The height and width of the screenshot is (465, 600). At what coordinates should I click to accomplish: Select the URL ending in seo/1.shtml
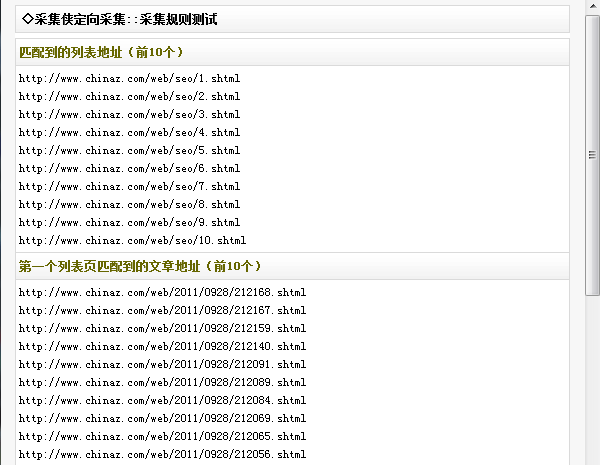(129, 78)
